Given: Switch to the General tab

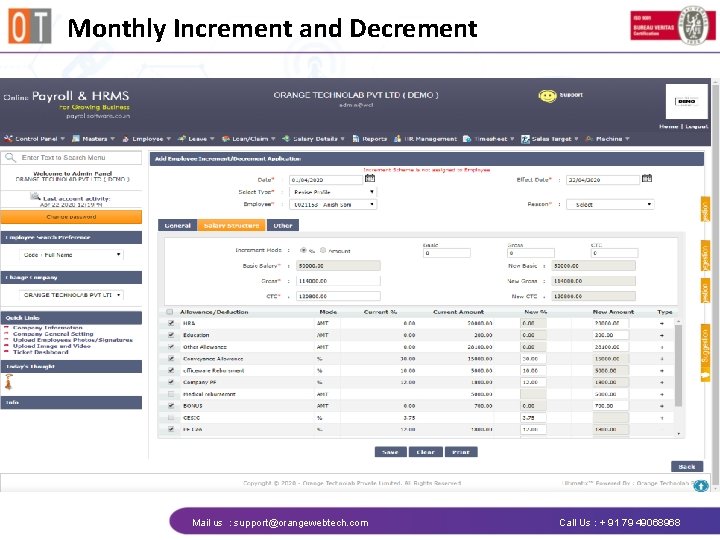Looking at the screenshot, I should [177, 225].
